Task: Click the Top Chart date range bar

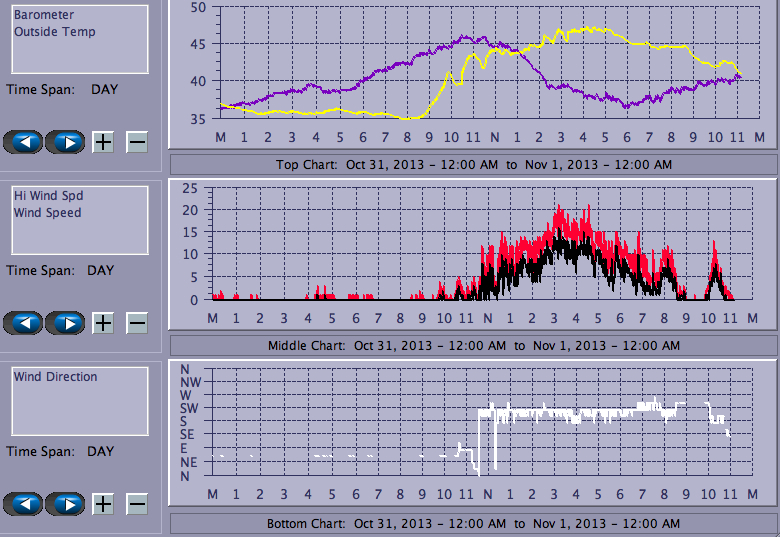Action: tap(473, 165)
